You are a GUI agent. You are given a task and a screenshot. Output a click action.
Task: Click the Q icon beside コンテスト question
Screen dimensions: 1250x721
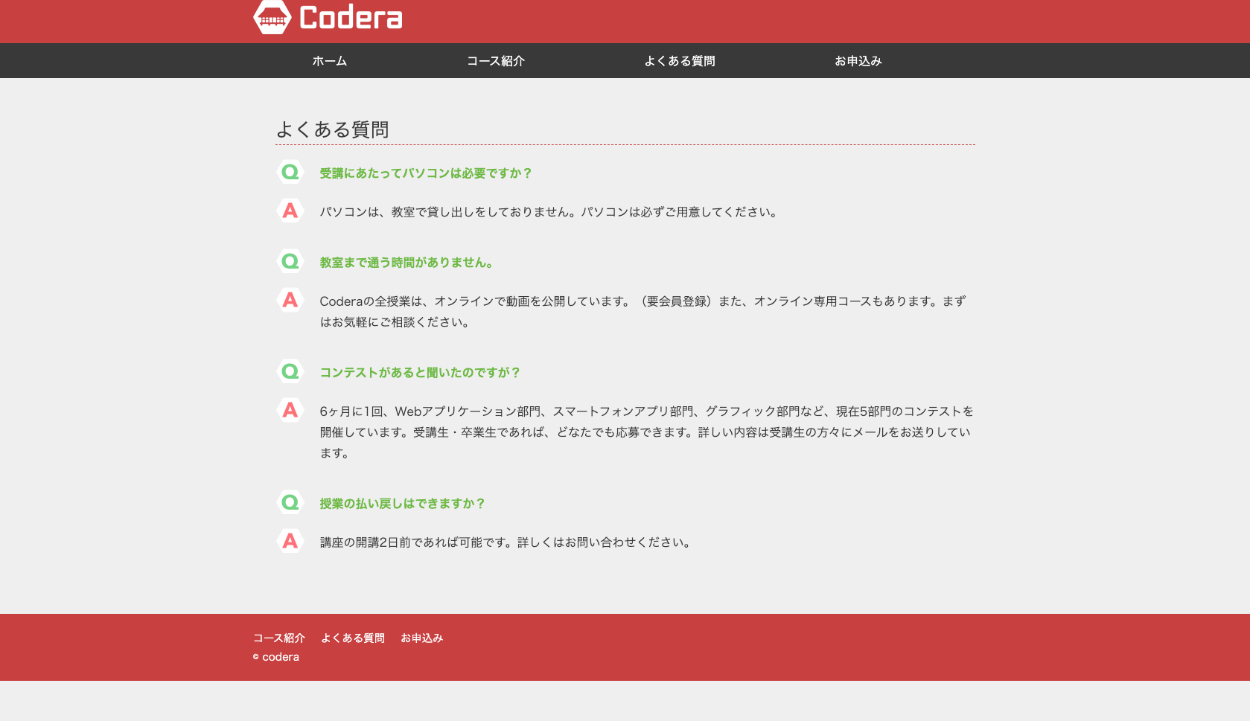pyautogui.click(x=290, y=372)
